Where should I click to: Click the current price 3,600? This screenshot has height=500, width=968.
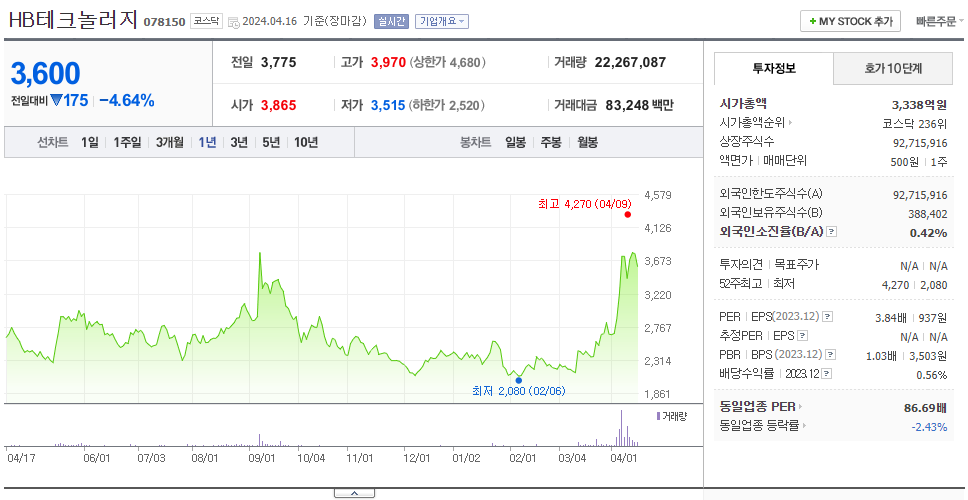coord(46,74)
